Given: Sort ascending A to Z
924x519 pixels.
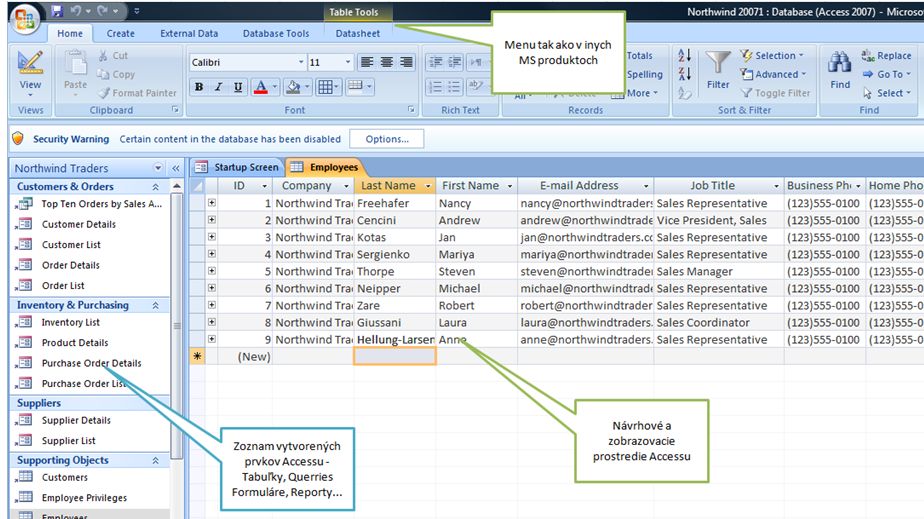Looking at the screenshot, I should coord(685,55).
